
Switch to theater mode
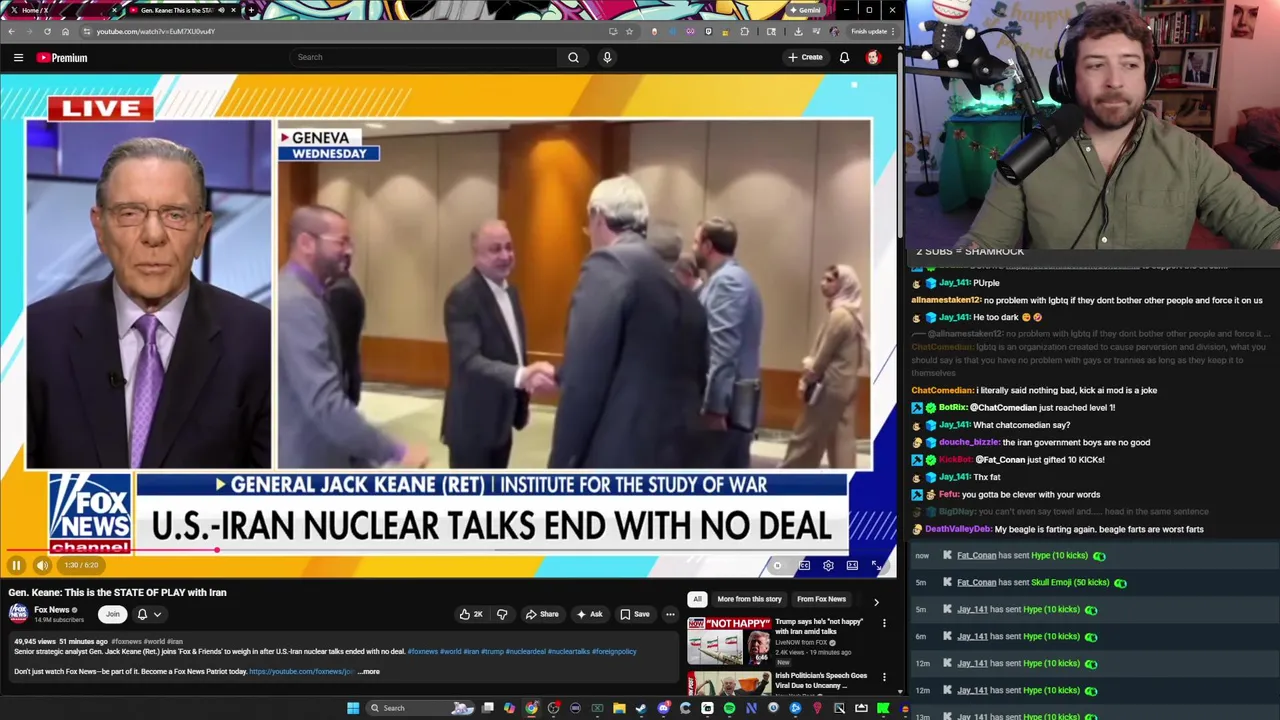coord(852,565)
